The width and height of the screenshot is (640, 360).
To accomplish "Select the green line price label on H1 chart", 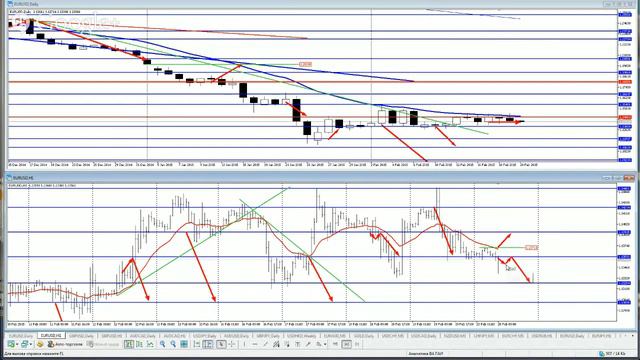I will (x=531, y=247).
